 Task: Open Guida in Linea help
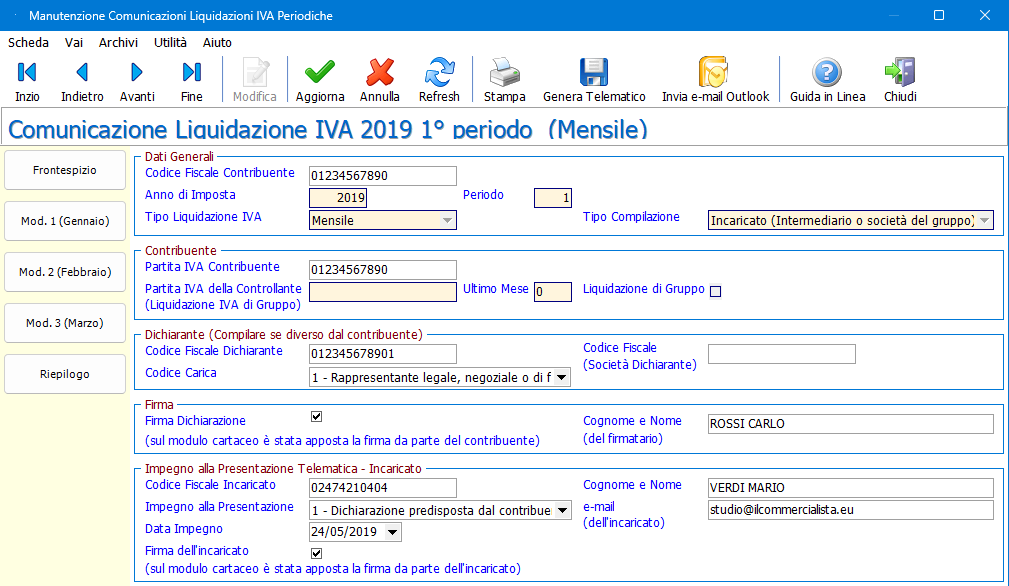828,80
